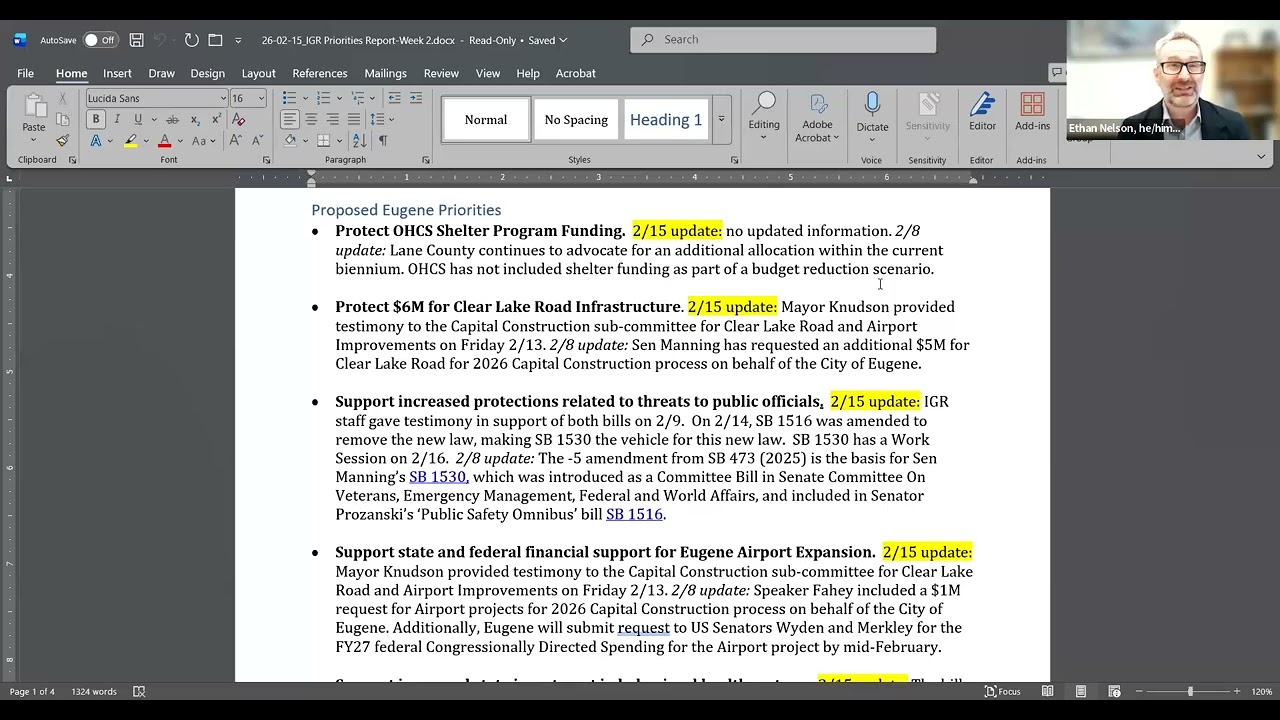Open the Insert tab

tap(117, 73)
